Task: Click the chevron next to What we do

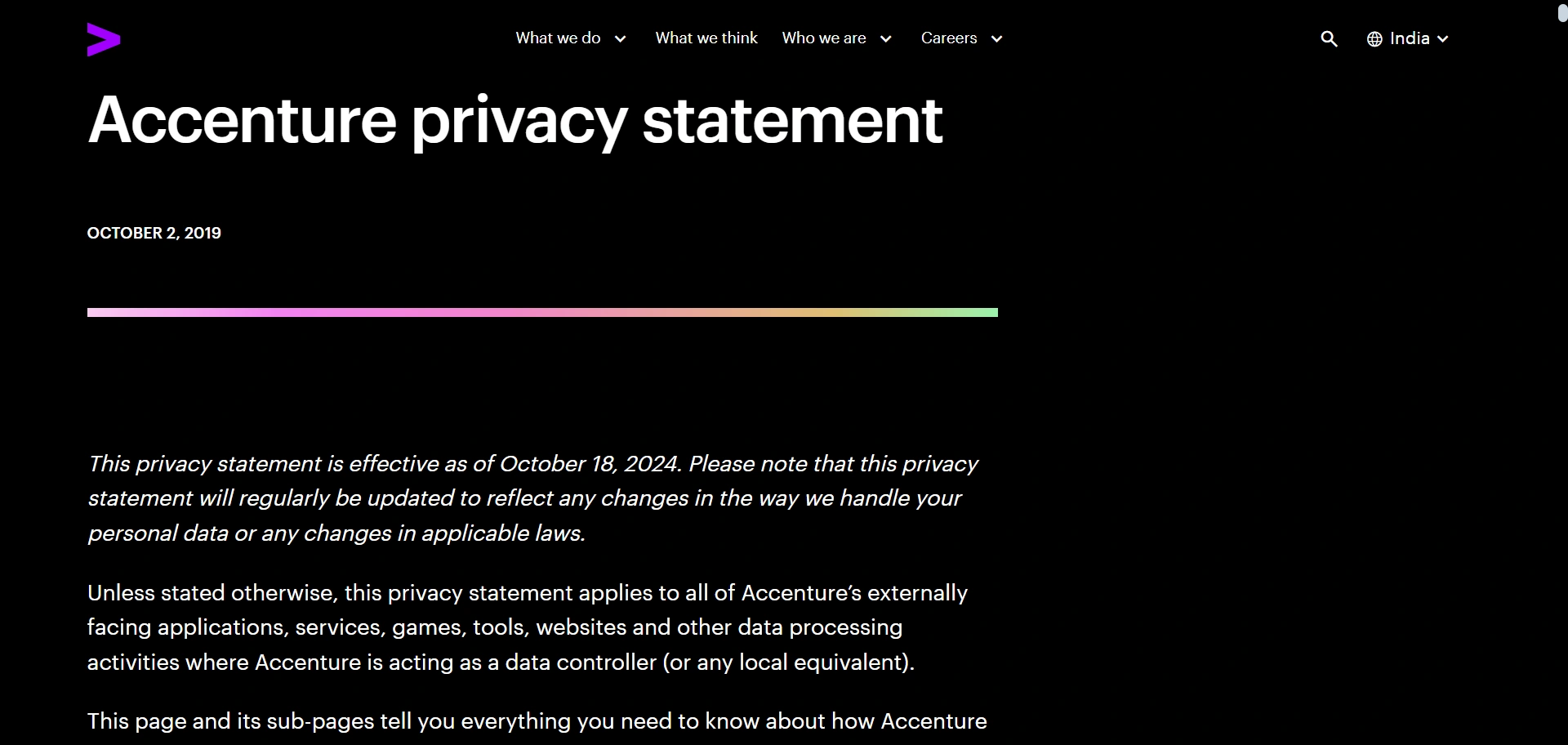Action: coord(619,38)
